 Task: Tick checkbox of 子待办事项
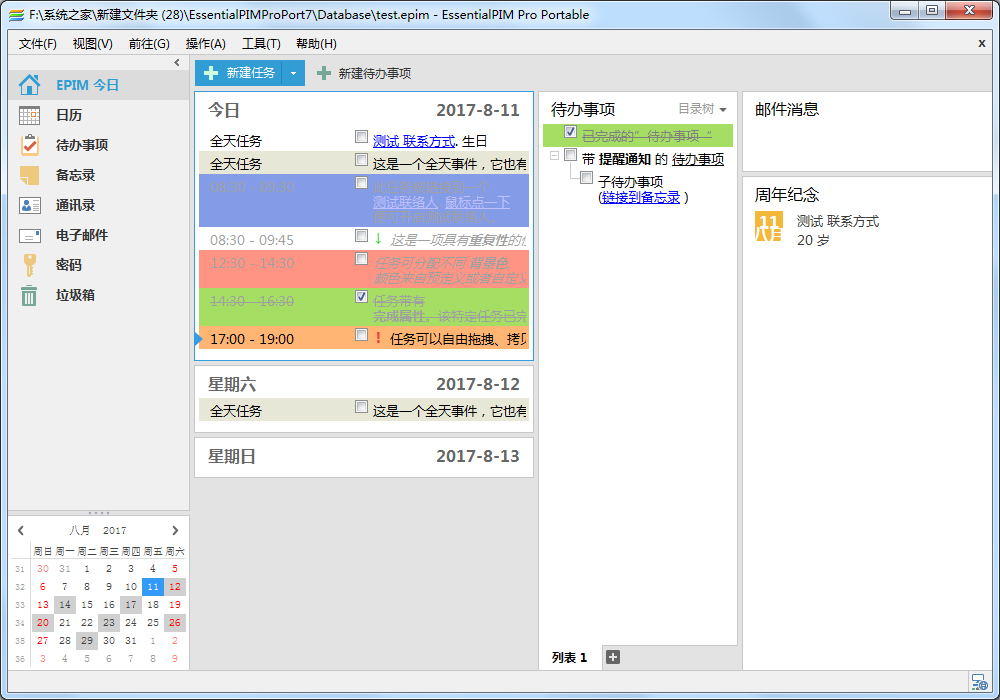click(x=587, y=178)
